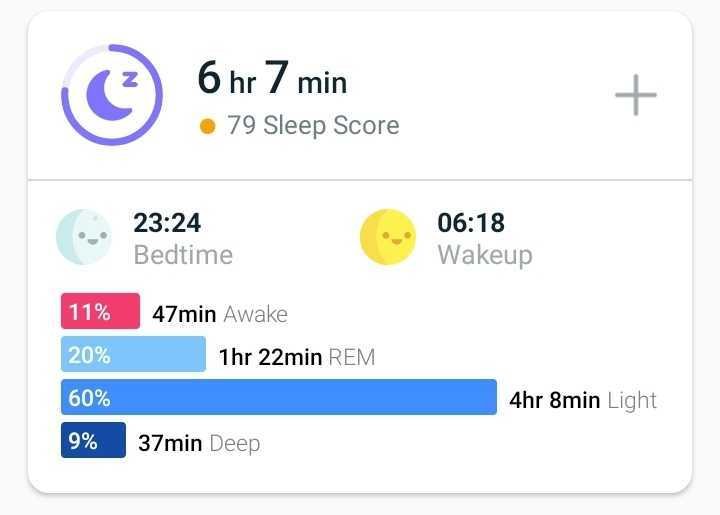Viewport: 720px width, 515px height.
Task: Tap the 23:24 bedtime value
Action: click(167, 223)
